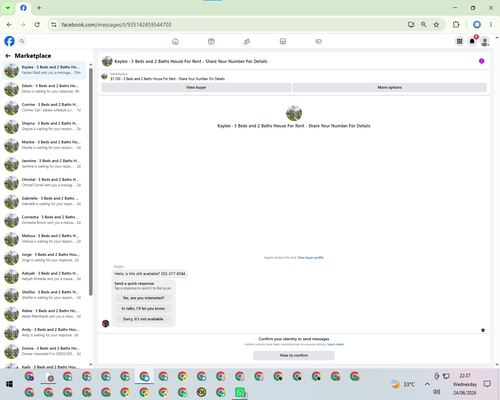Open Jorge conversation in the list
The height and width of the screenshot is (400, 500).
(44, 257)
